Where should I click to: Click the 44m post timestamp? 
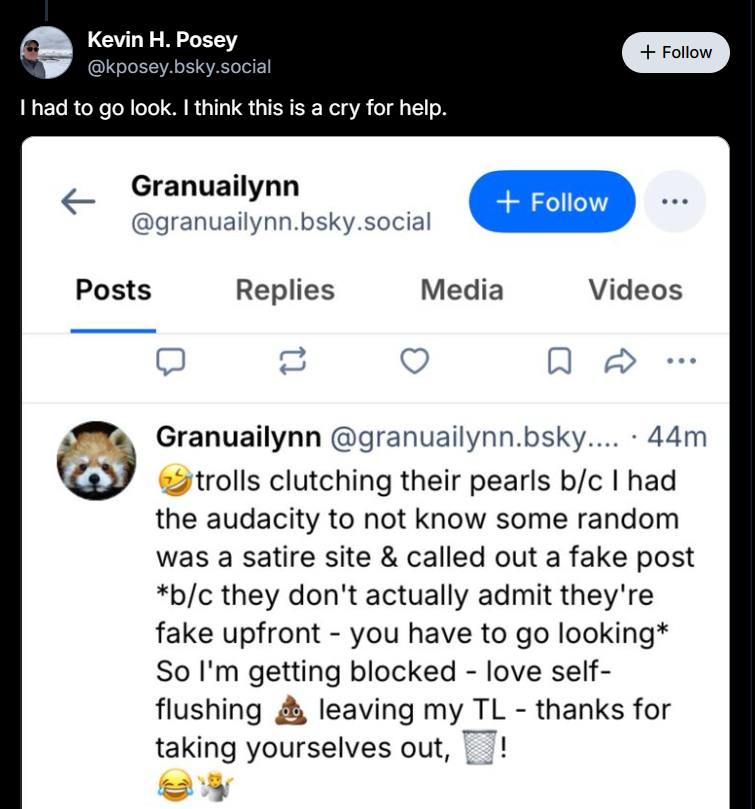click(678, 437)
